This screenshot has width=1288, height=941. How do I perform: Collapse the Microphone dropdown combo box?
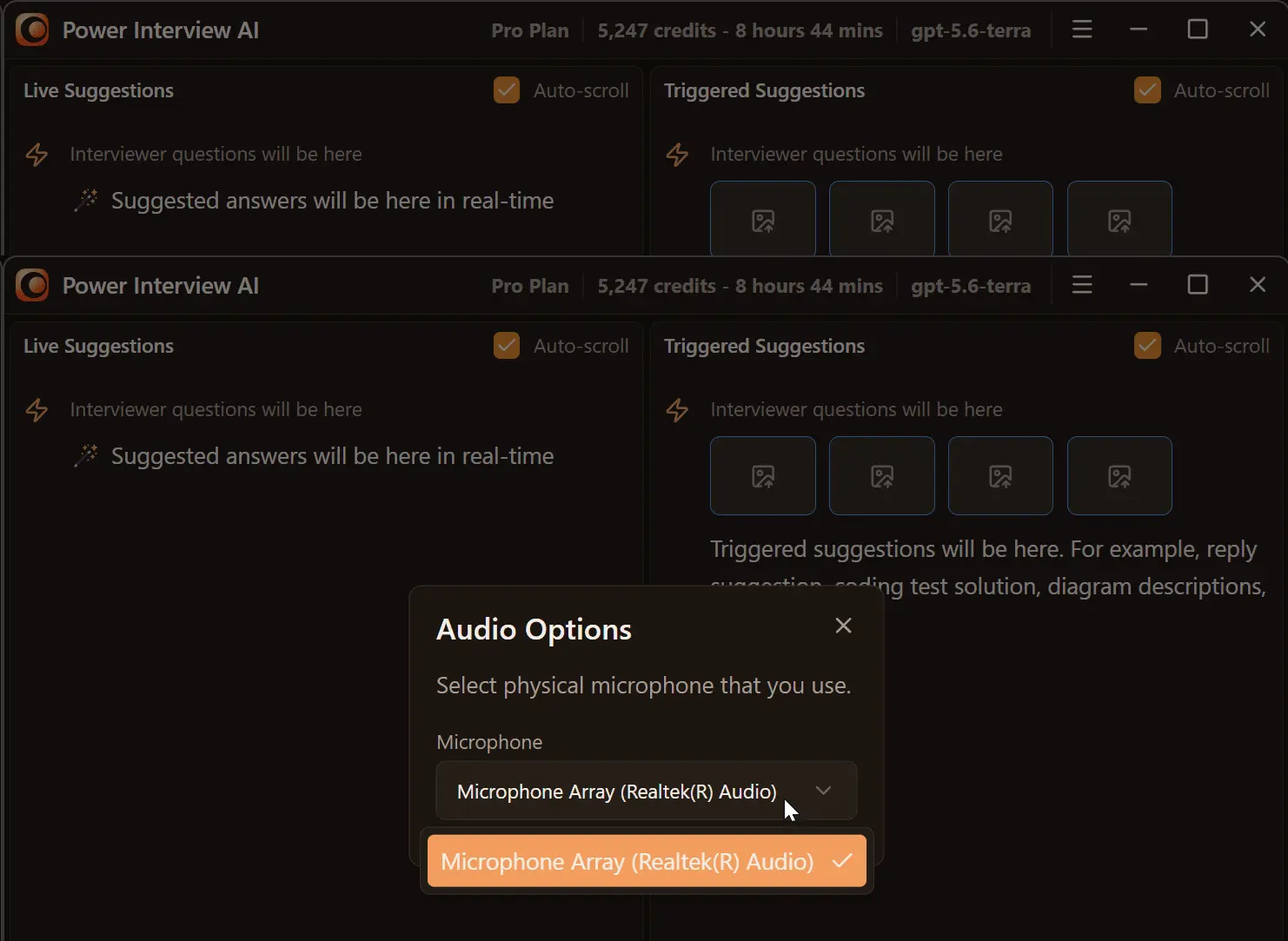[x=647, y=791]
